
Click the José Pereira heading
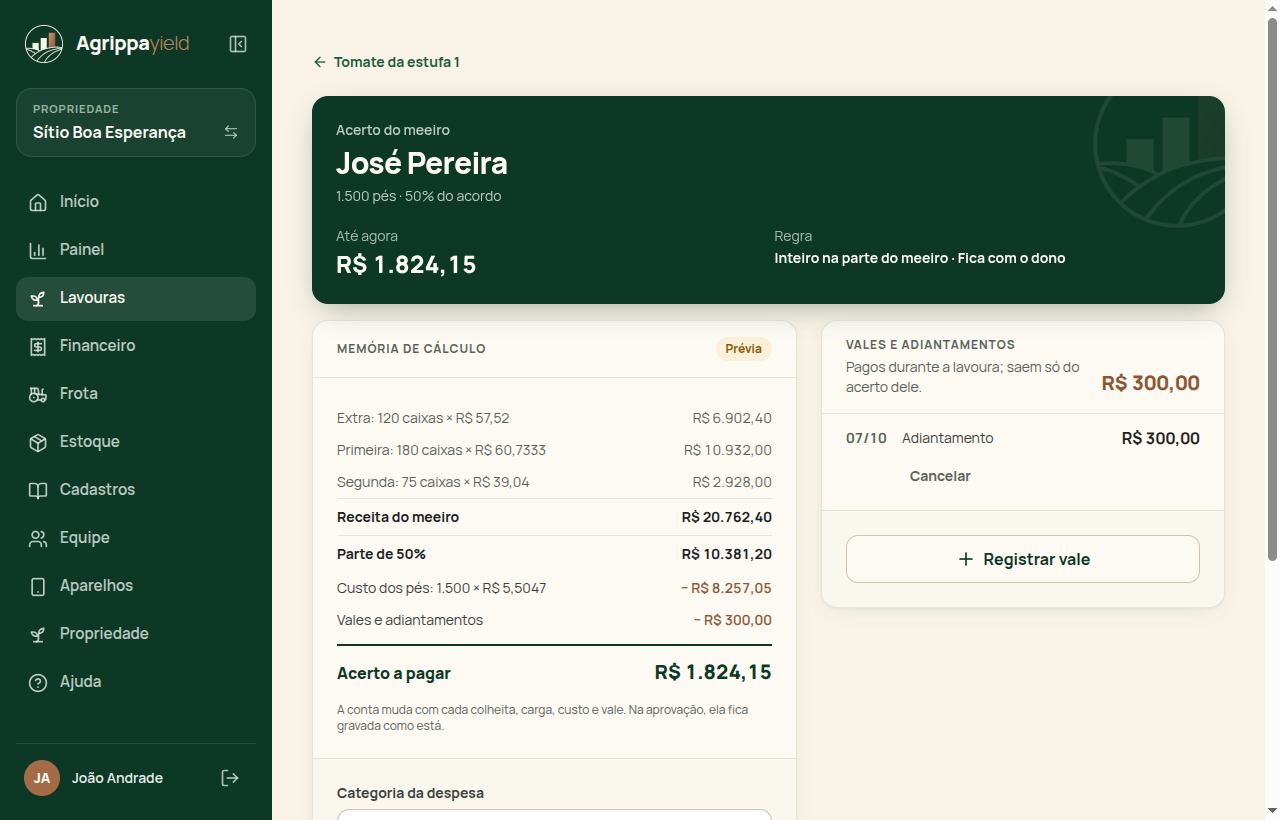click(422, 163)
